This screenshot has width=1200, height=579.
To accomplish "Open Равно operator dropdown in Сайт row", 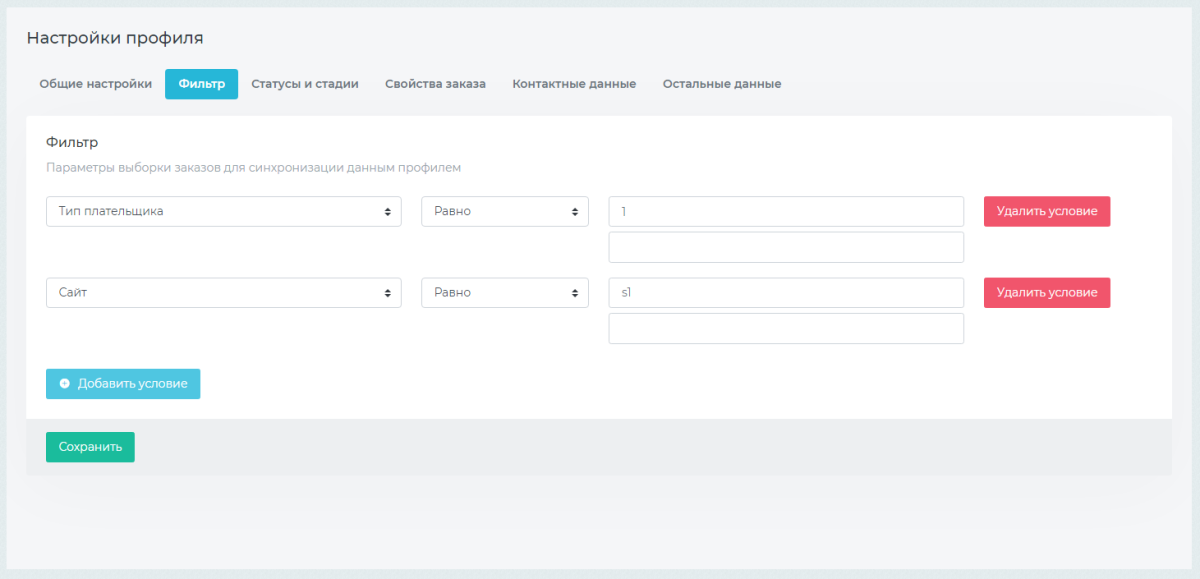I will (504, 293).
